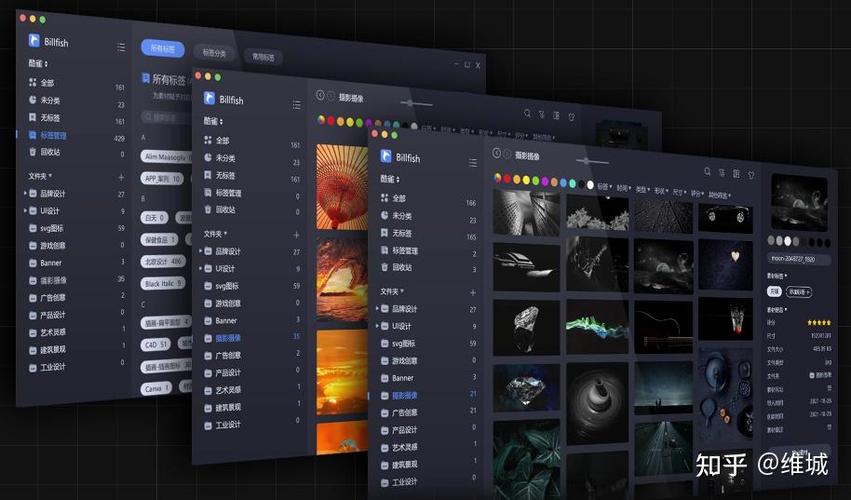Open 其他筛选 filter dropdown in front window
The image size is (851, 500).
point(720,195)
